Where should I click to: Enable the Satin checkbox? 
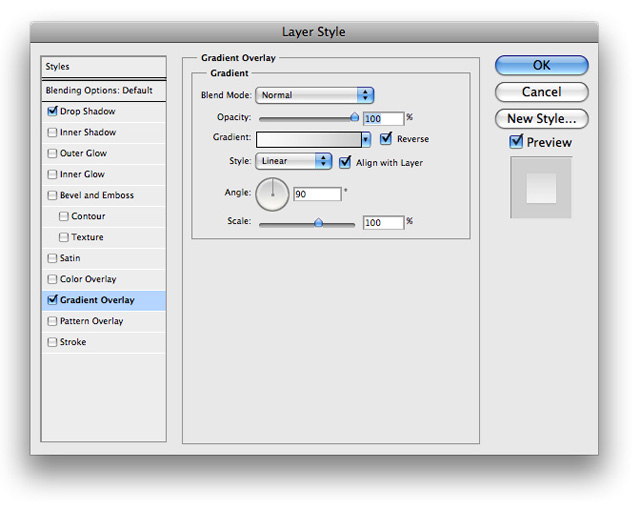point(52,258)
